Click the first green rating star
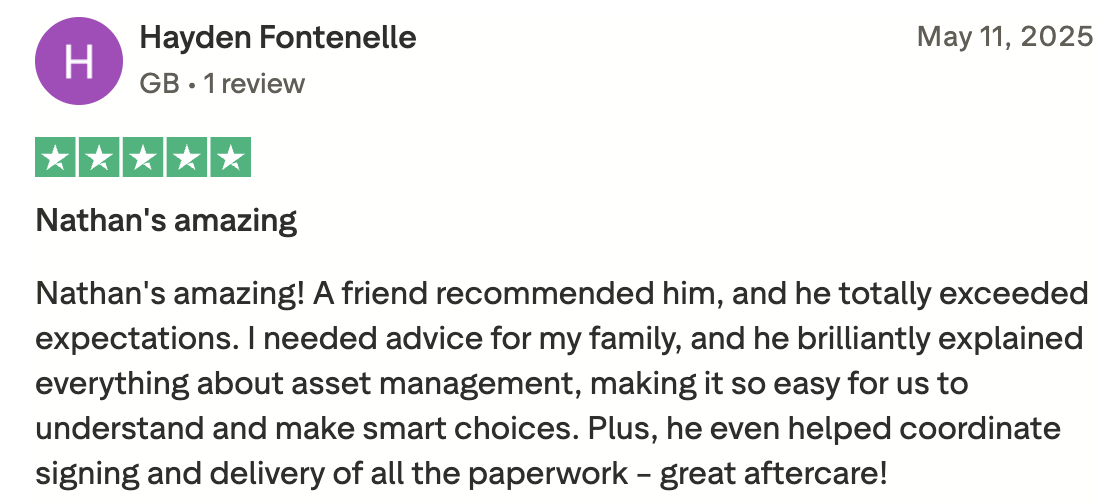 coord(57,157)
